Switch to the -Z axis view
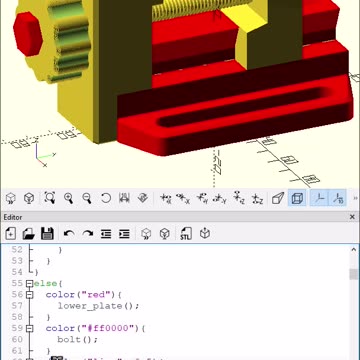This screenshot has height=360, width=360. pyautogui.click(x=257, y=198)
